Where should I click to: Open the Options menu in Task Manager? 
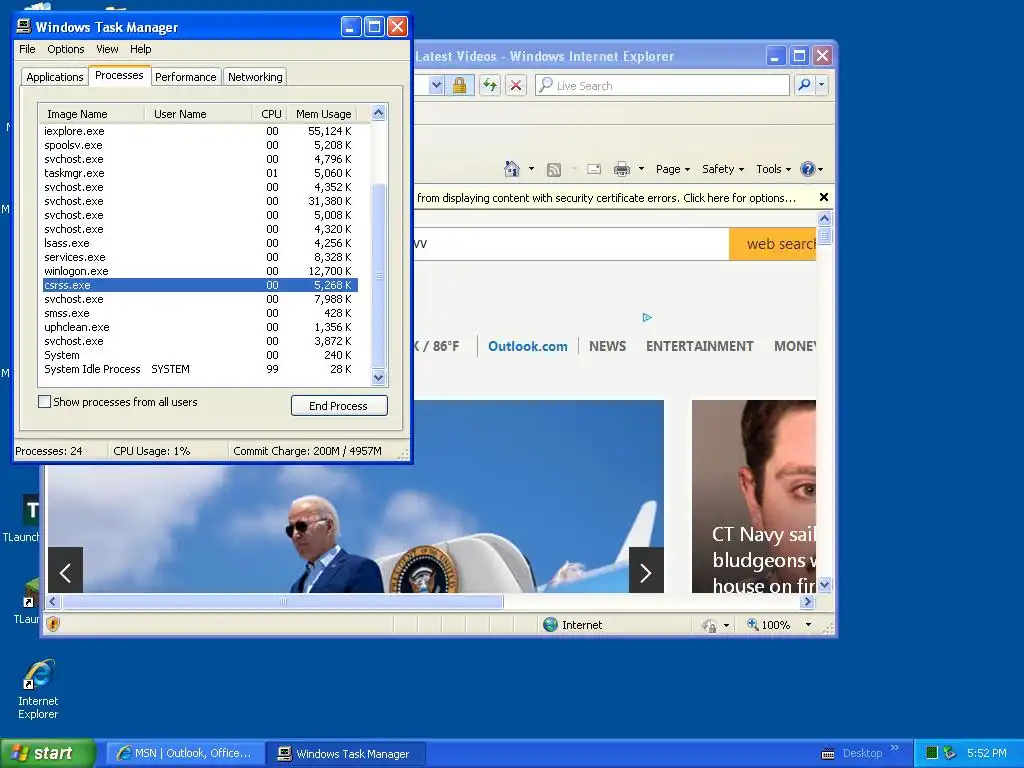65,49
